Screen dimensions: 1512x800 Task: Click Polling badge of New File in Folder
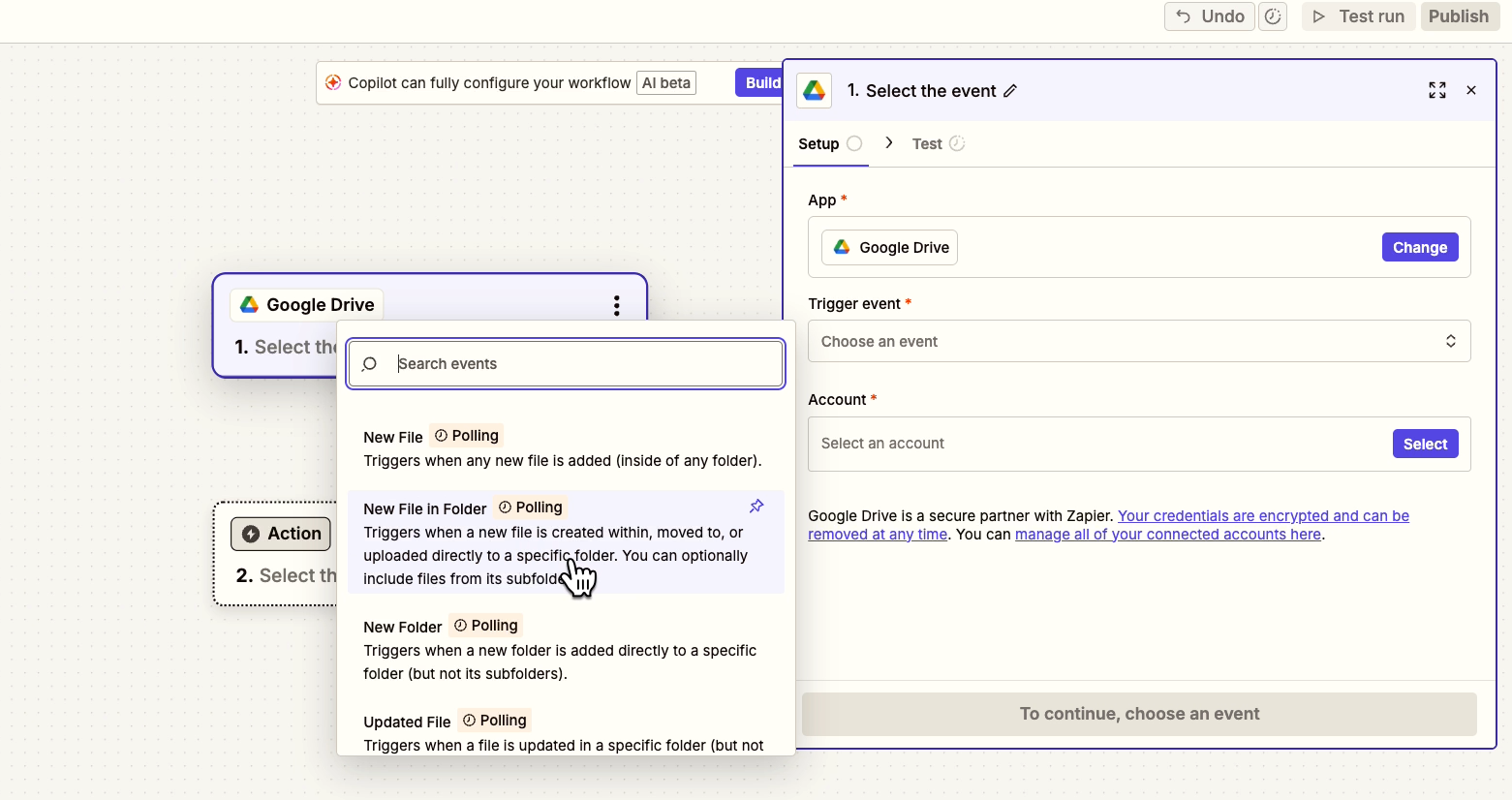click(x=531, y=508)
